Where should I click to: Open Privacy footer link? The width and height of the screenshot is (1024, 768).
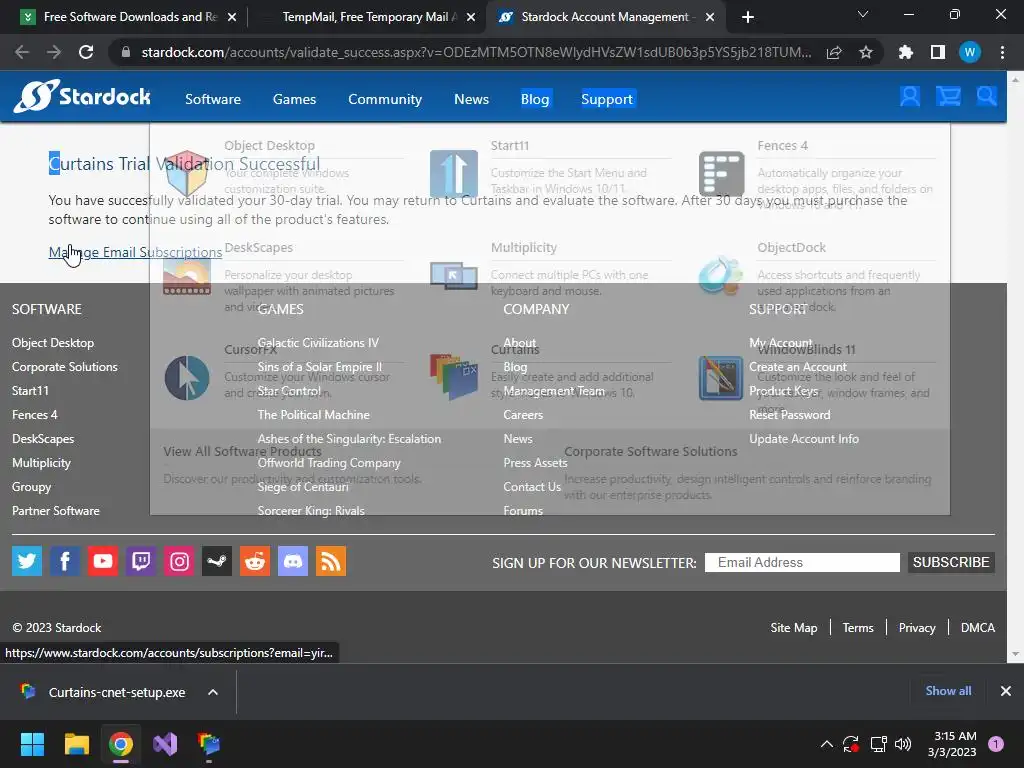click(x=917, y=628)
